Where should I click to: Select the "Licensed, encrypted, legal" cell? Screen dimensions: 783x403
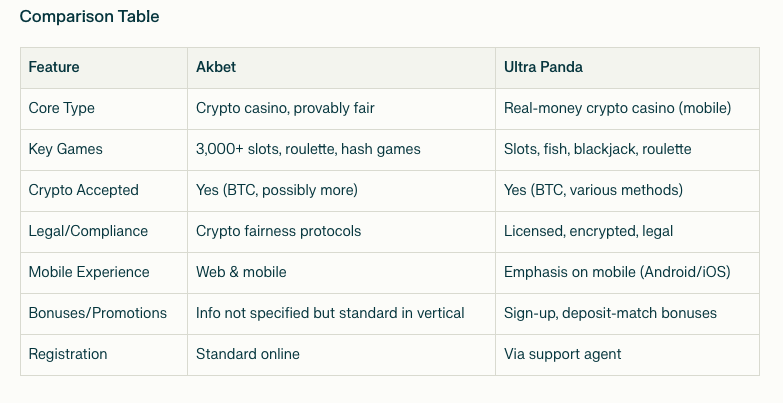click(589, 231)
